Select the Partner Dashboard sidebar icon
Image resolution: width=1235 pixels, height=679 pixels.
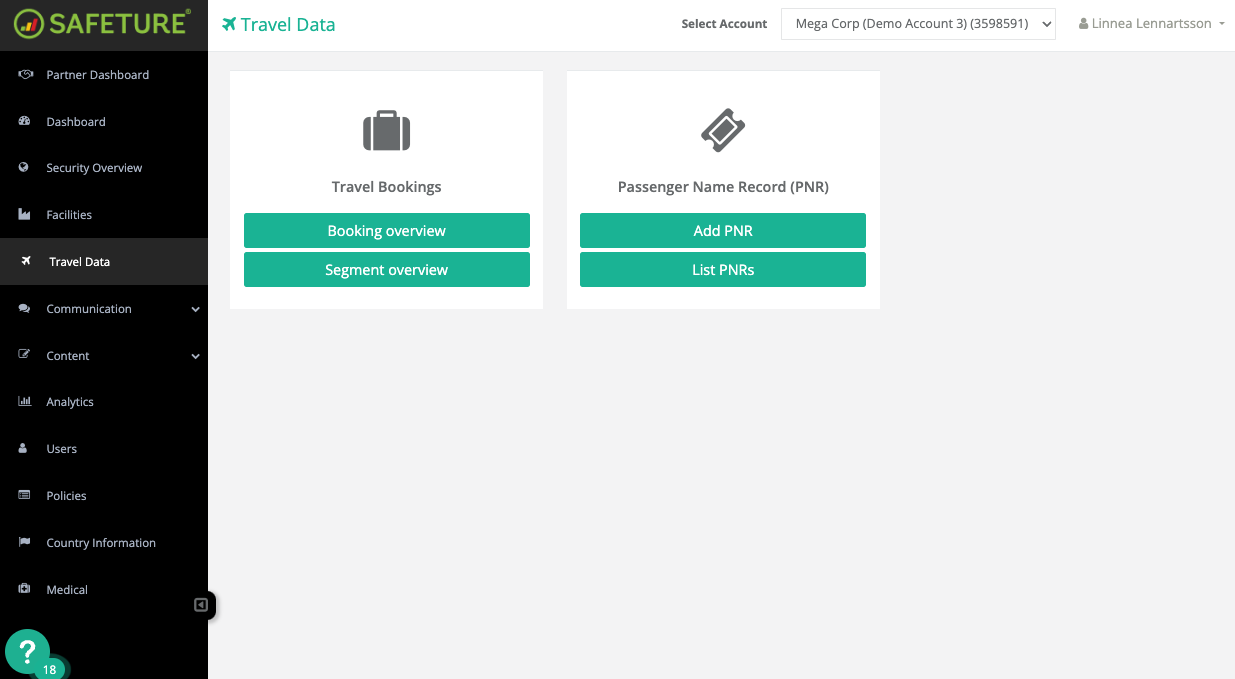click(x=23, y=74)
